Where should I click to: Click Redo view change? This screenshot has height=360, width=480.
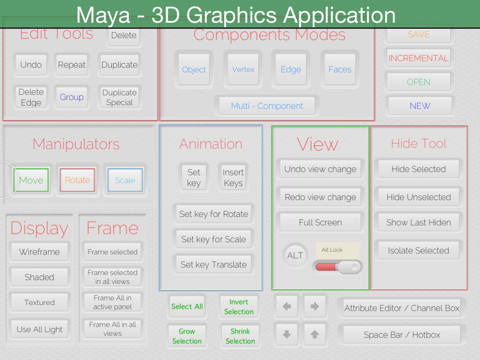click(320, 197)
